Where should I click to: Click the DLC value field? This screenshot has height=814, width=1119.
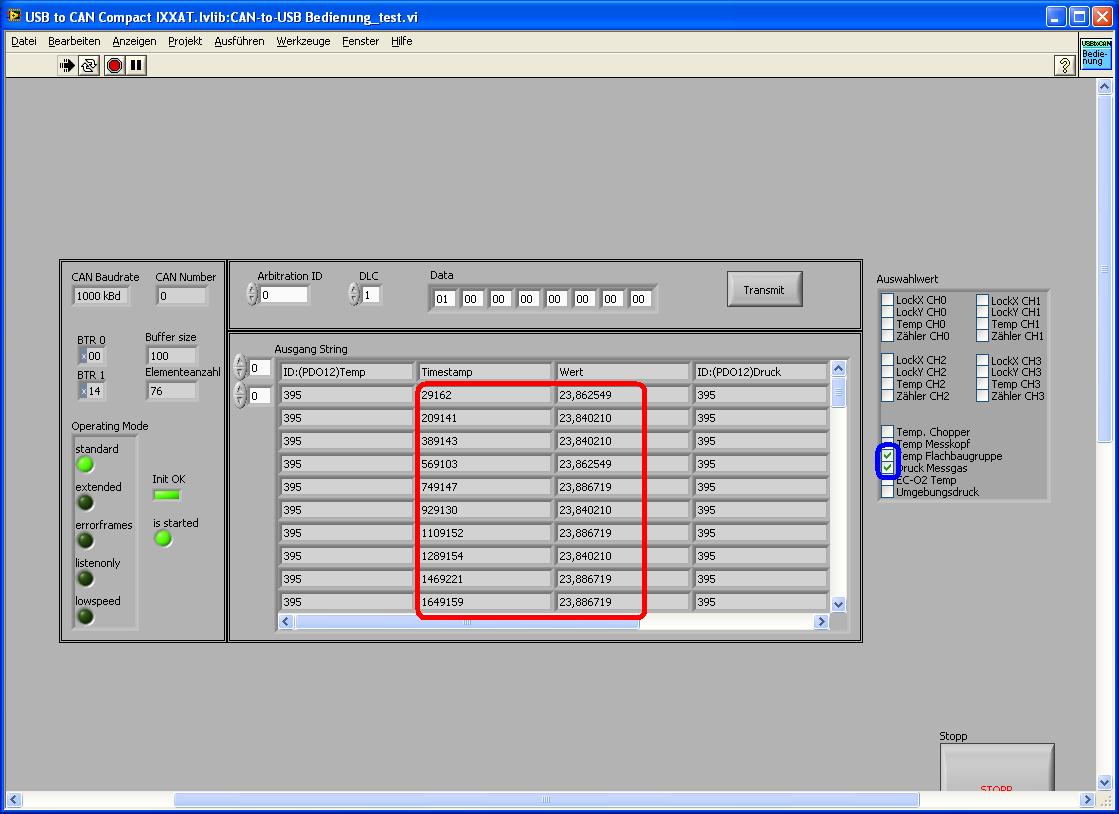[x=371, y=295]
